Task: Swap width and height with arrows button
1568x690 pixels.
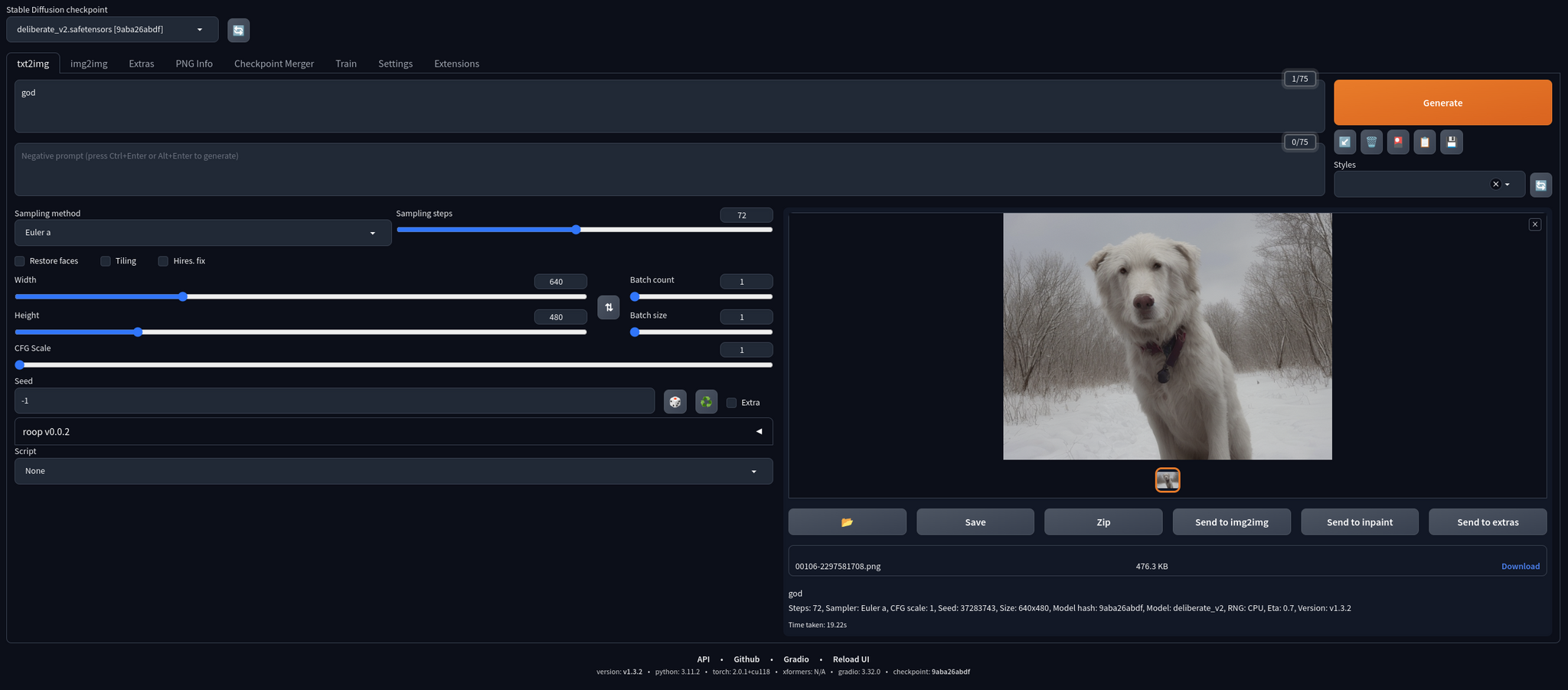Action: pyautogui.click(x=608, y=307)
